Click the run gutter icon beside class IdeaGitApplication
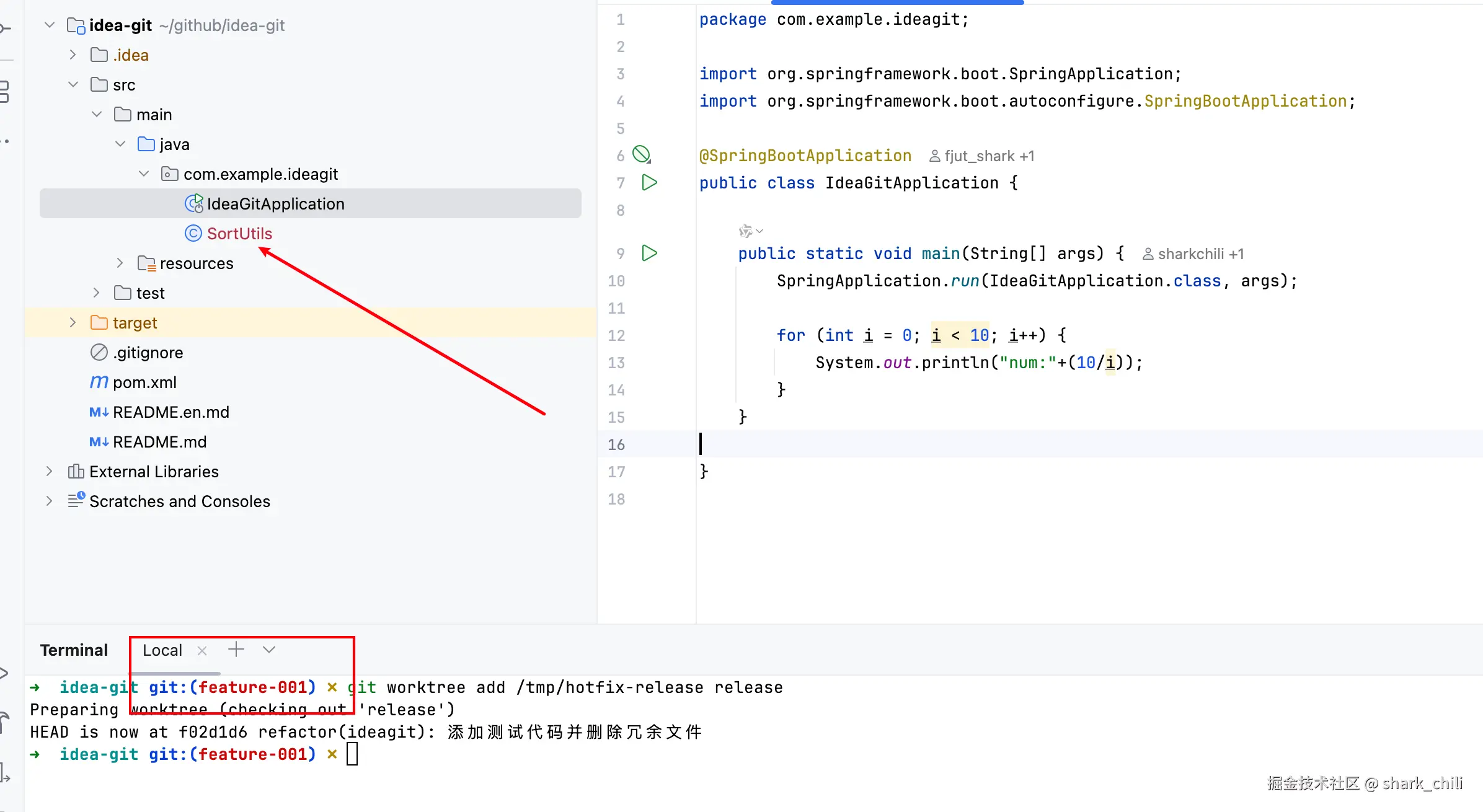Screen dimensions: 1483x812 pyautogui.click(x=649, y=182)
